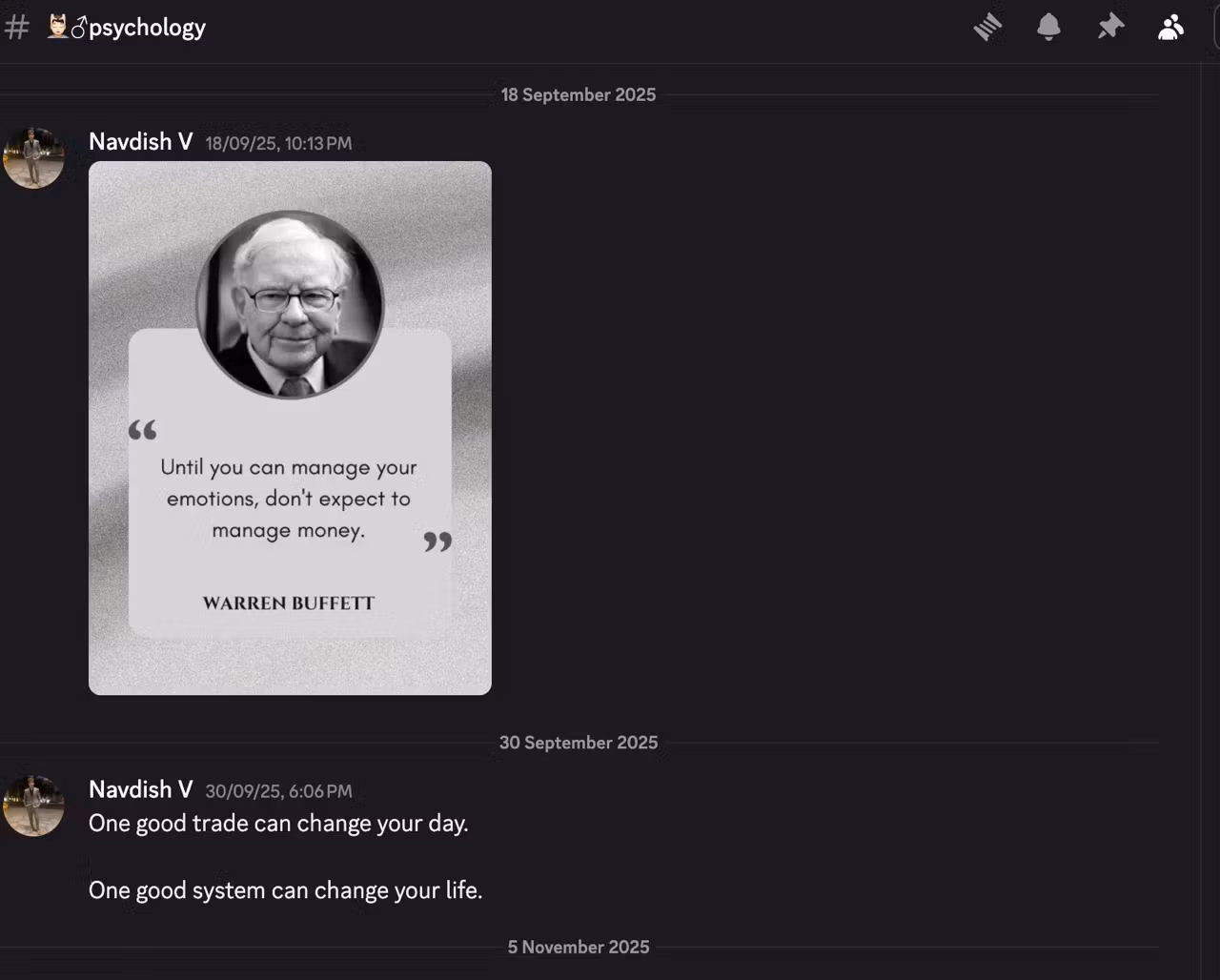Image resolution: width=1220 pixels, height=980 pixels.
Task: Show pinned messages with pin icon
Action: (1110, 27)
